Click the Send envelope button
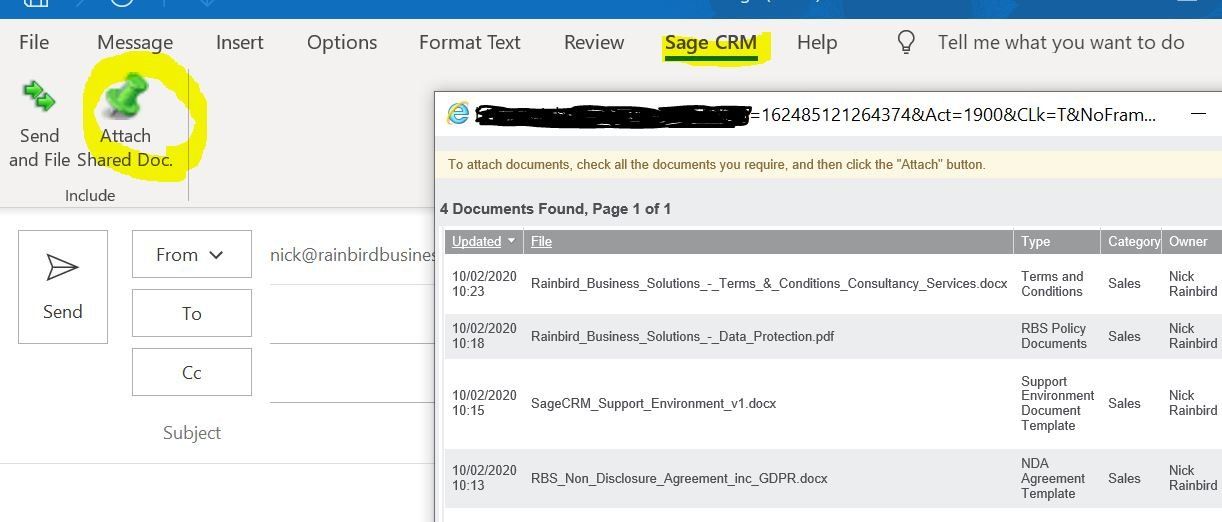The image size is (1222, 522). click(63, 287)
